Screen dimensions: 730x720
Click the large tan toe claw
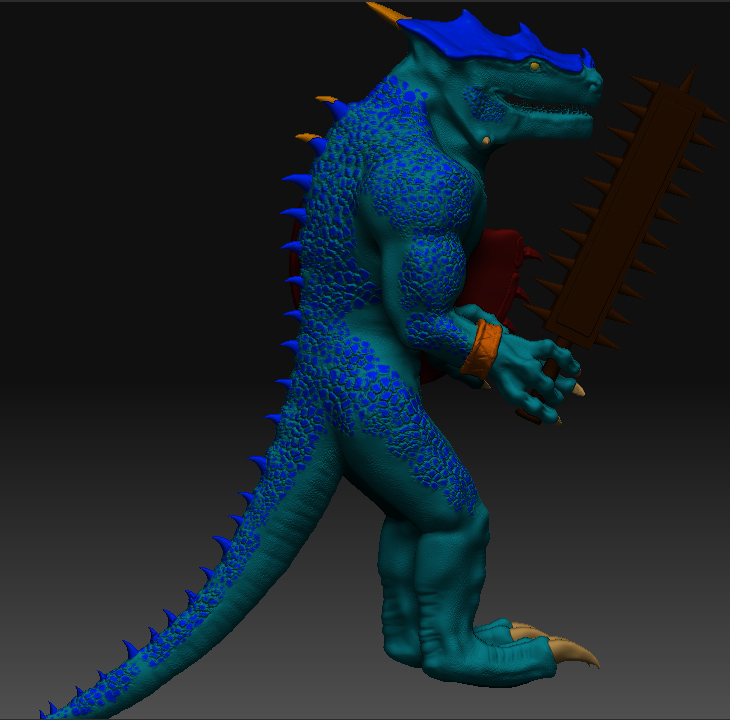pyautogui.click(x=574, y=651)
